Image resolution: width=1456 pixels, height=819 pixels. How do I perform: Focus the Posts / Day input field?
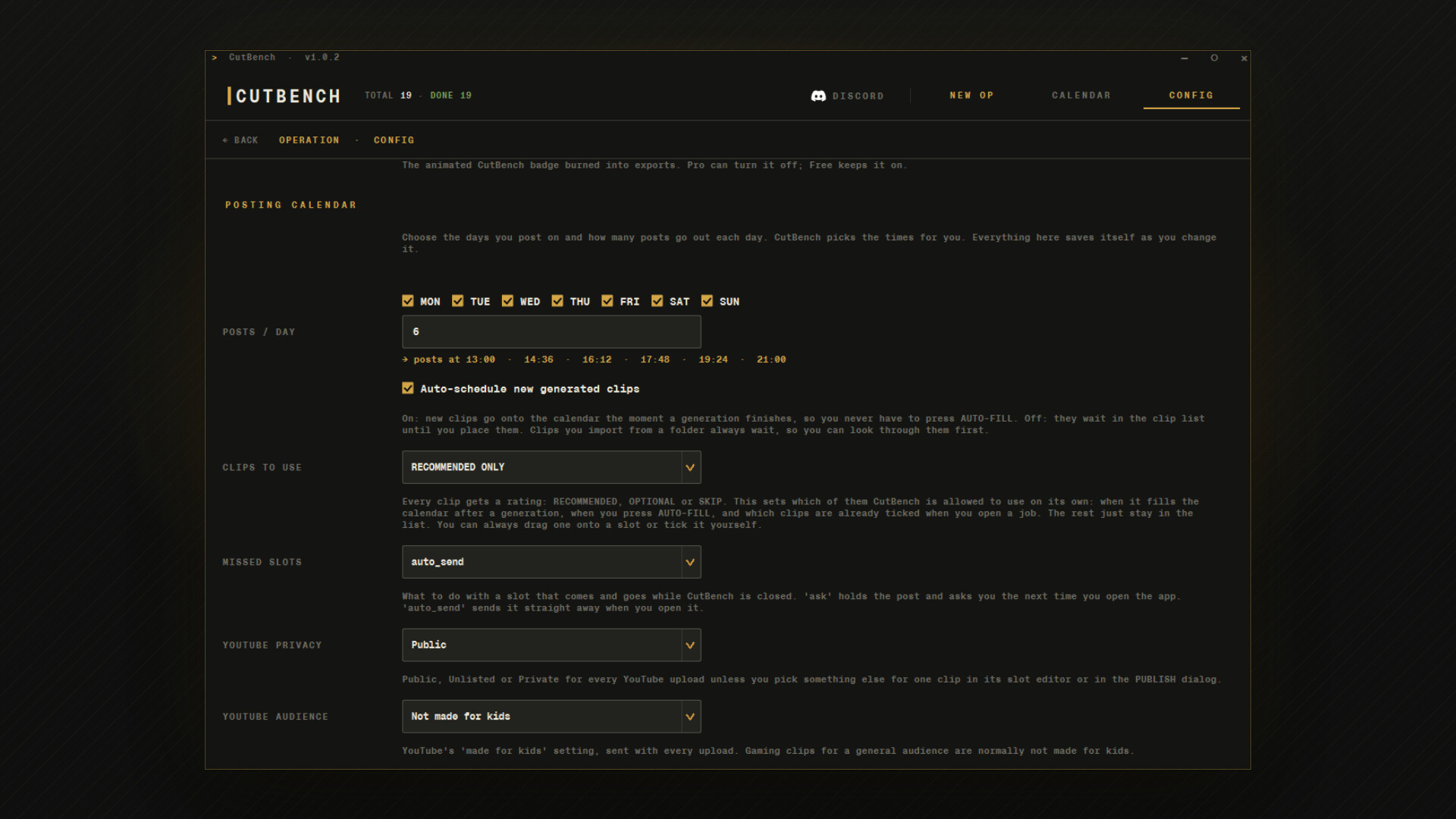[551, 332]
